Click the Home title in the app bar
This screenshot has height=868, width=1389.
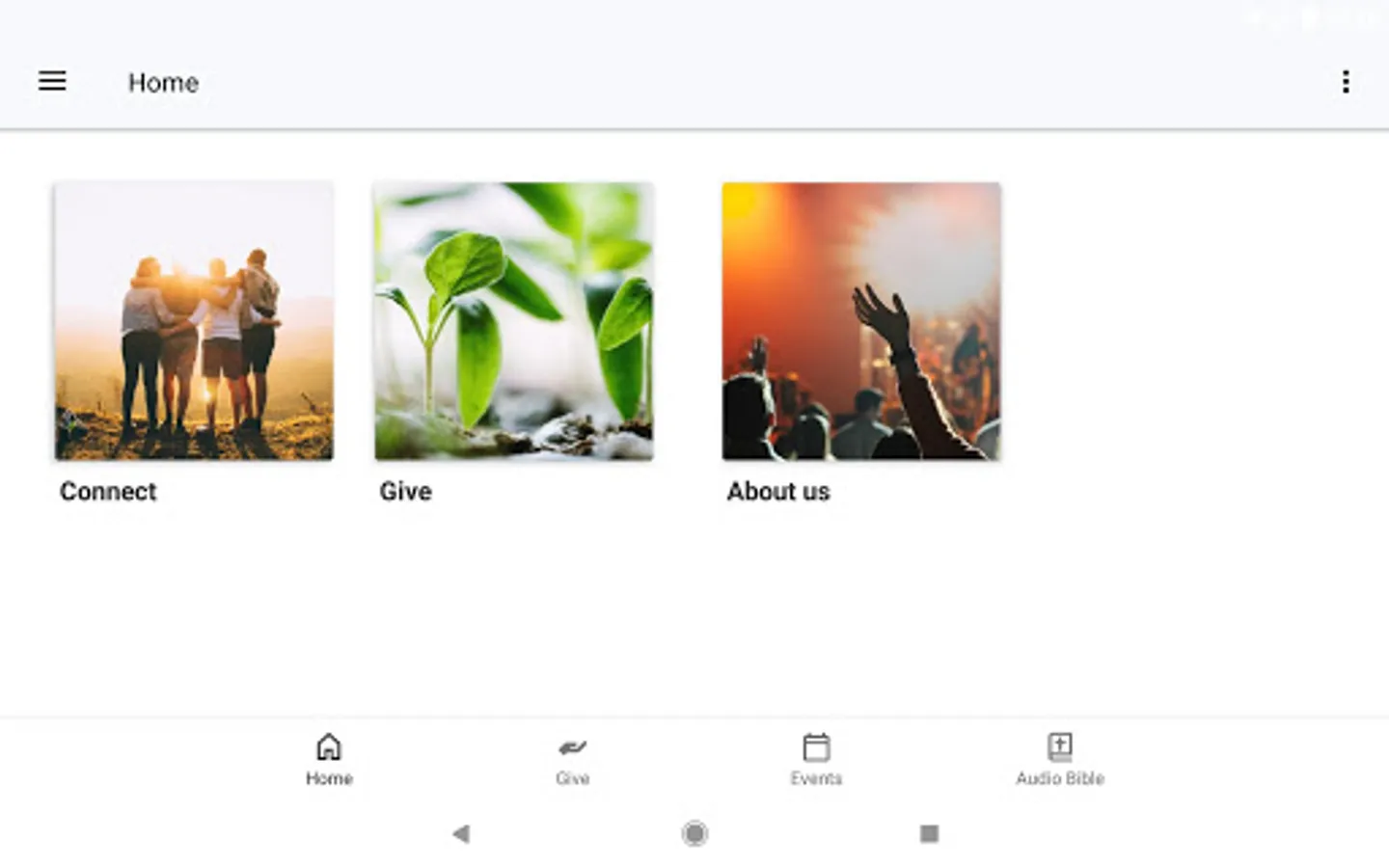163,83
